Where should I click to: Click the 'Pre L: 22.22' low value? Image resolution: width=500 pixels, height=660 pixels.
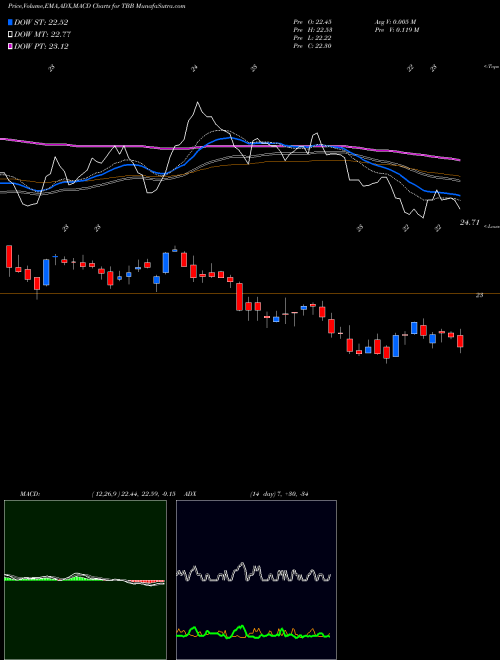(x=313, y=38)
